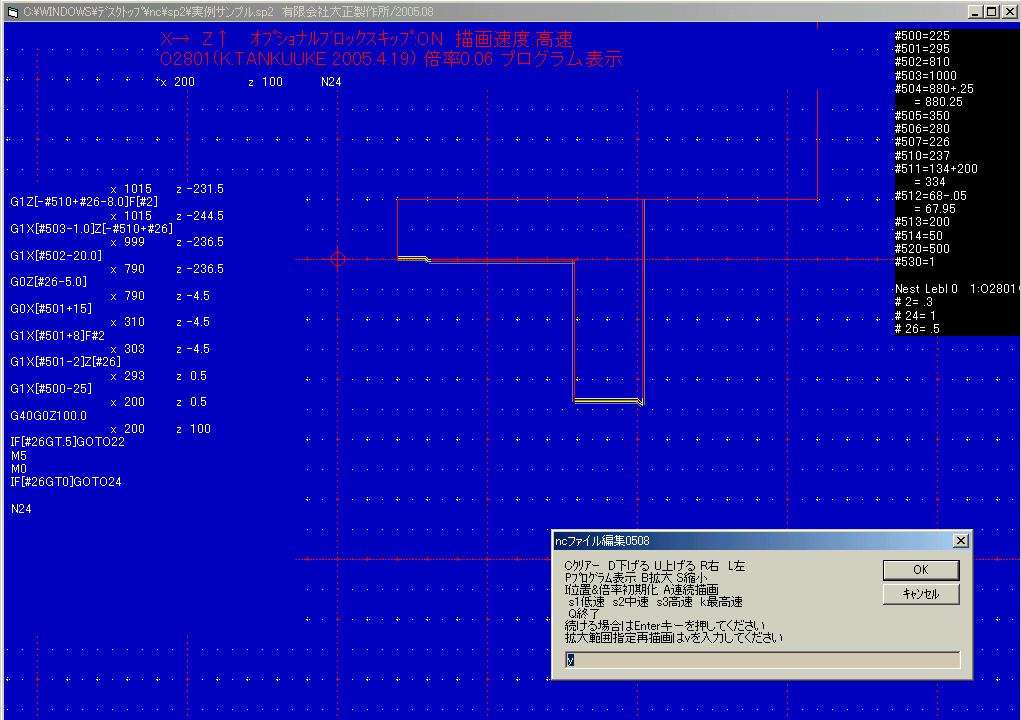Select the IF[#26GT.5]GOTO22 program line
Image resolution: width=1021 pixels, height=720 pixels.
(67, 442)
